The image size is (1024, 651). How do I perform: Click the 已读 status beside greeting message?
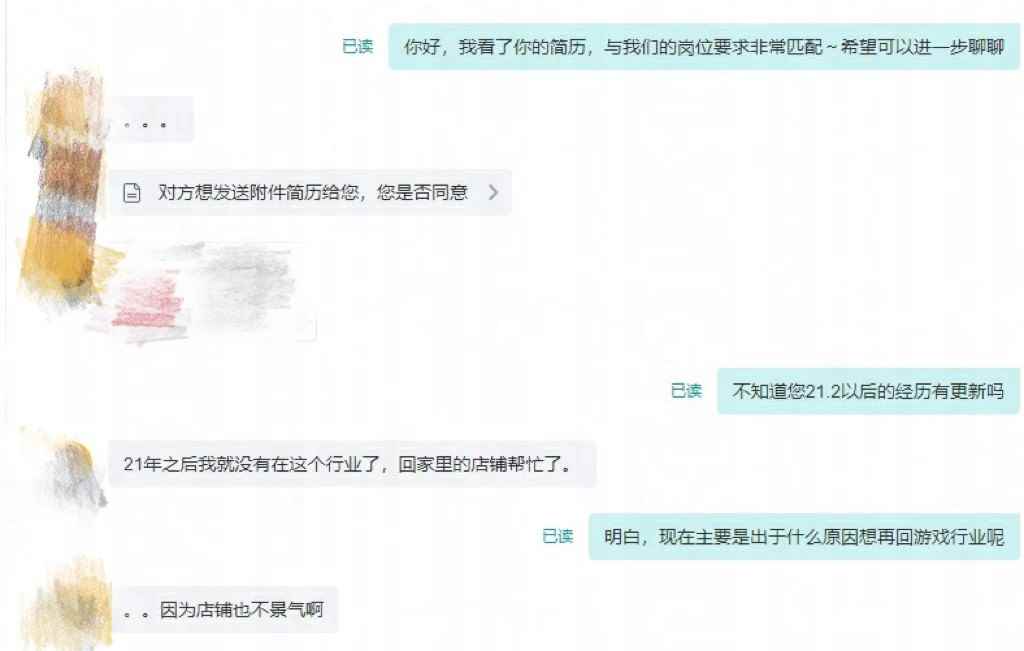[x=358, y=46]
